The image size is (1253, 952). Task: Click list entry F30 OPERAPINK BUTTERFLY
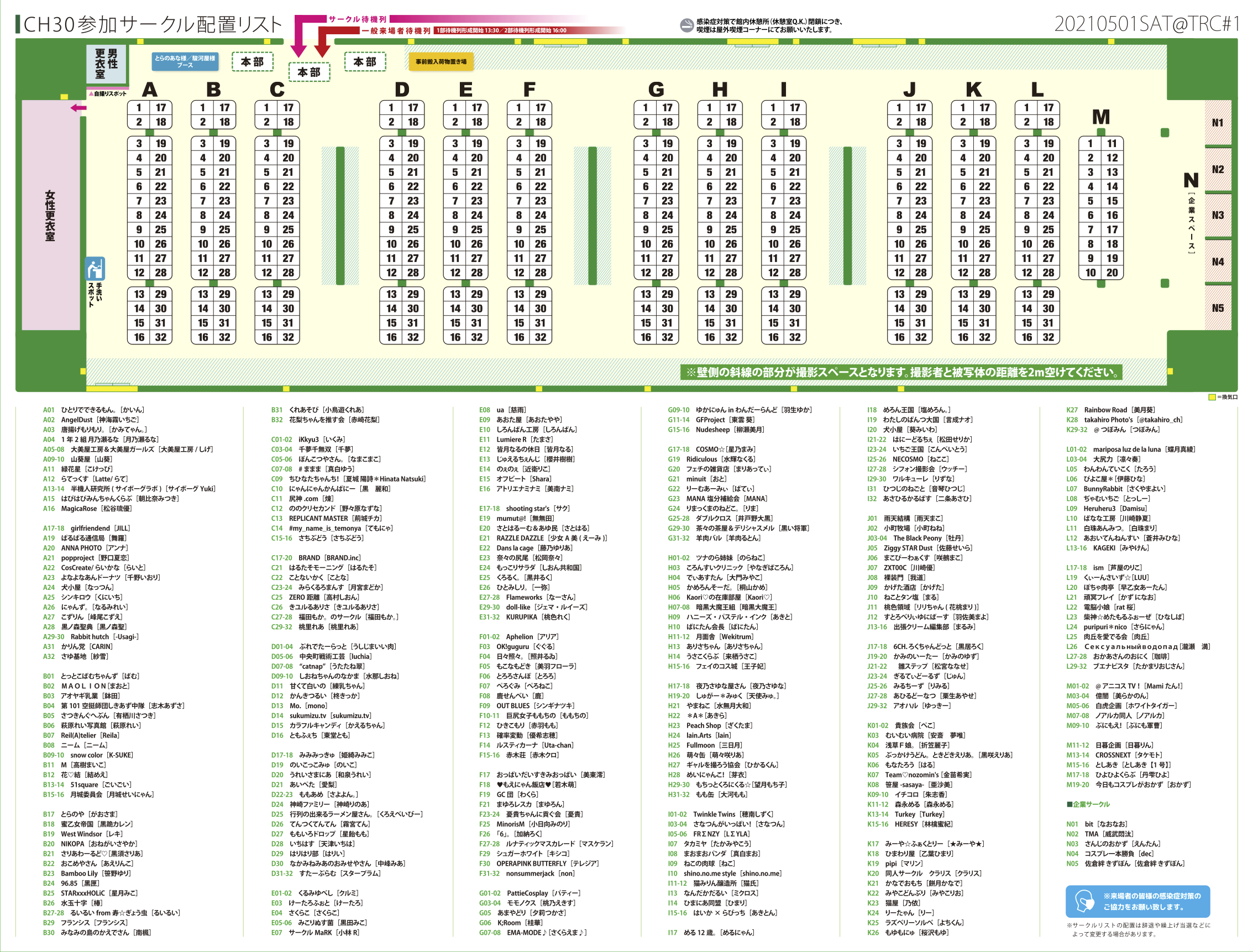tap(540, 864)
